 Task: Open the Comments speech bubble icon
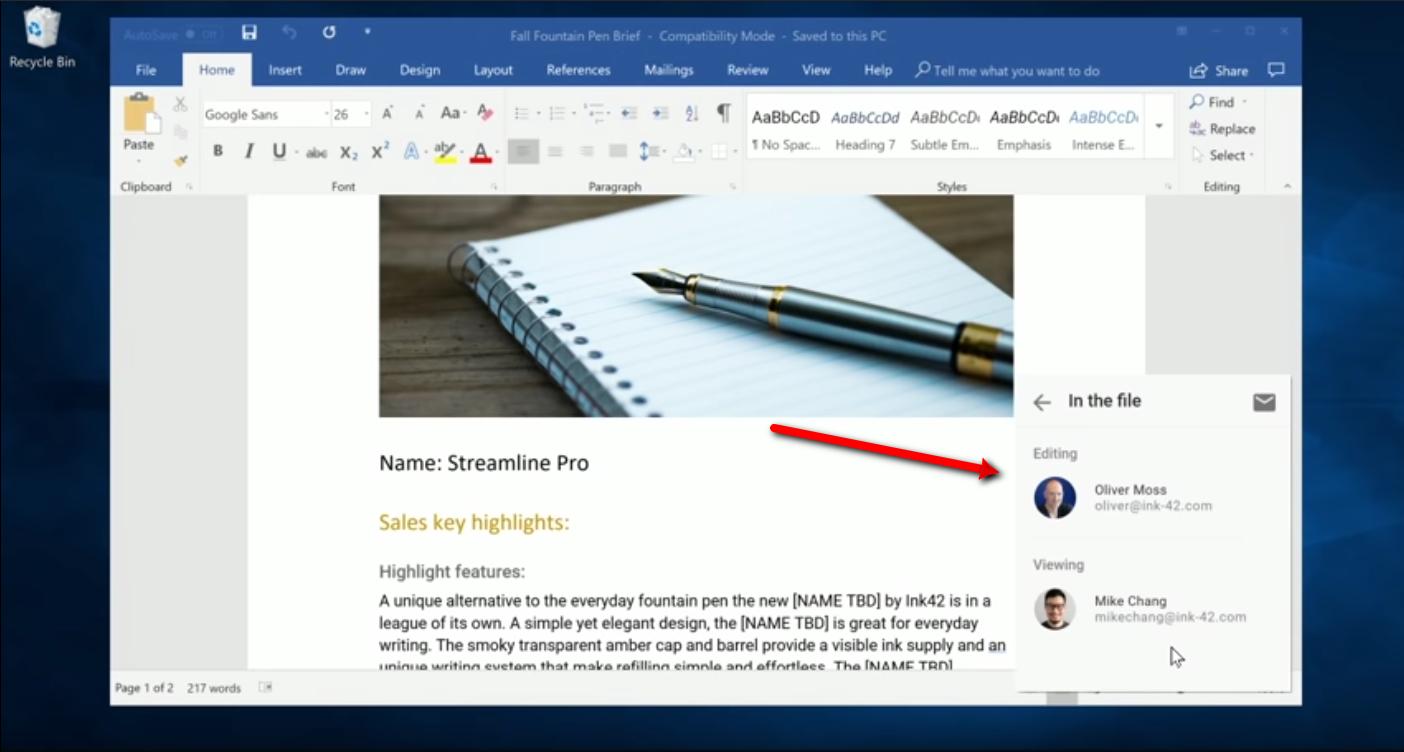coord(1276,70)
